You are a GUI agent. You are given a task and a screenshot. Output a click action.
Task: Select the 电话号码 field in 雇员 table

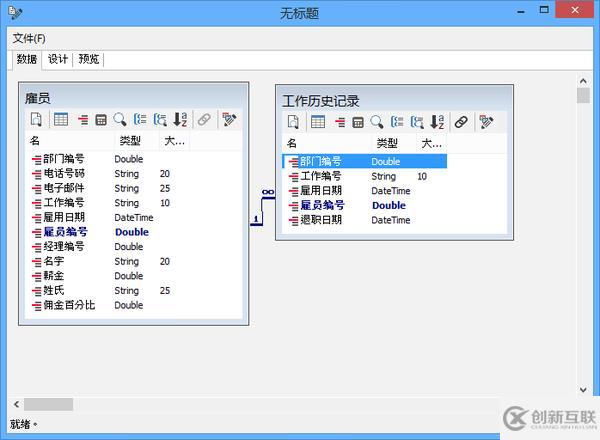point(64,173)
